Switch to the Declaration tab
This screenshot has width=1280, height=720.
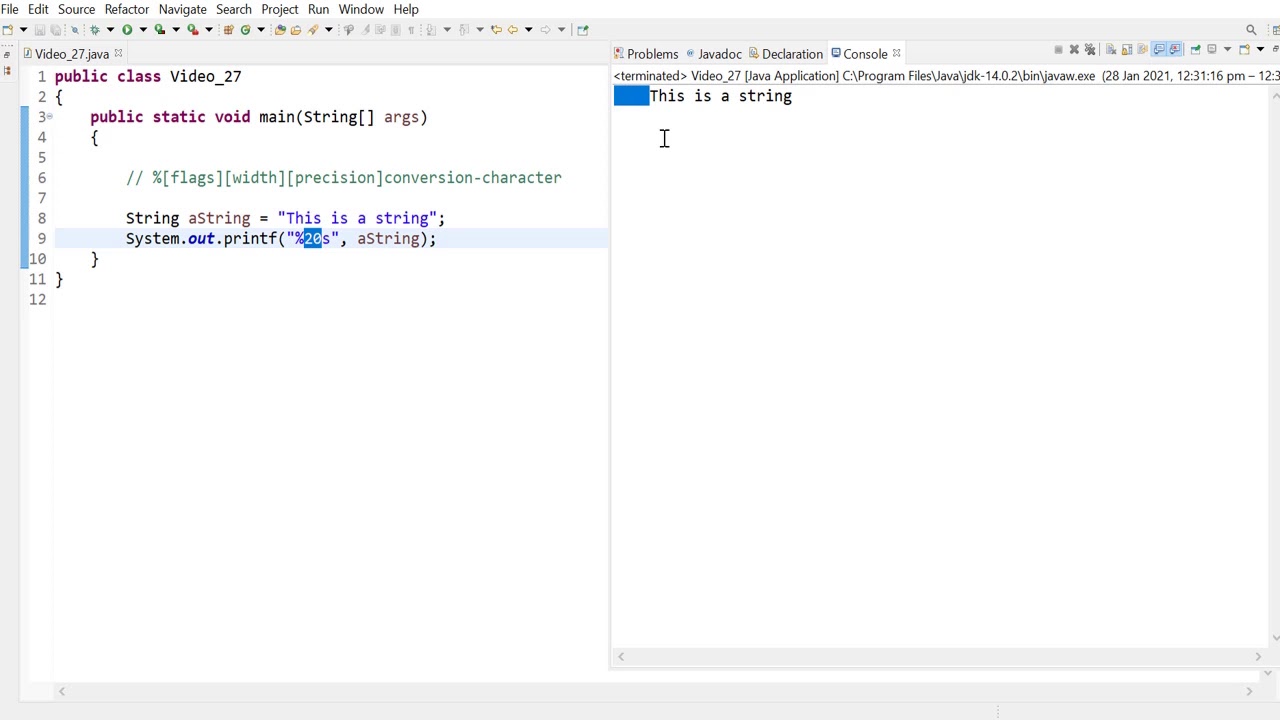pyautogui.click(x=785, y=54)
